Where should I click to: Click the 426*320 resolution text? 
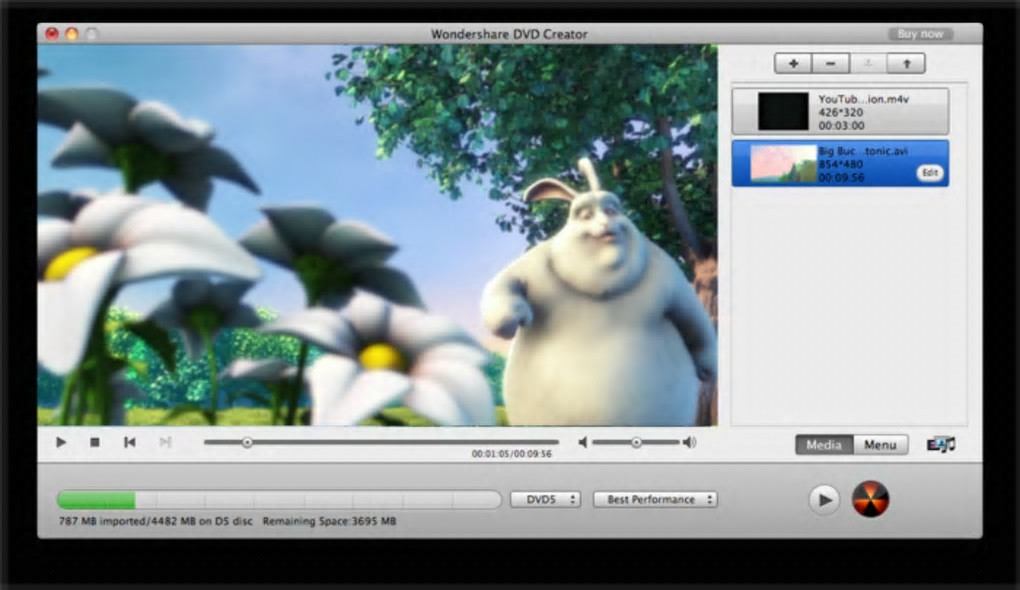(x=840, y=112)
